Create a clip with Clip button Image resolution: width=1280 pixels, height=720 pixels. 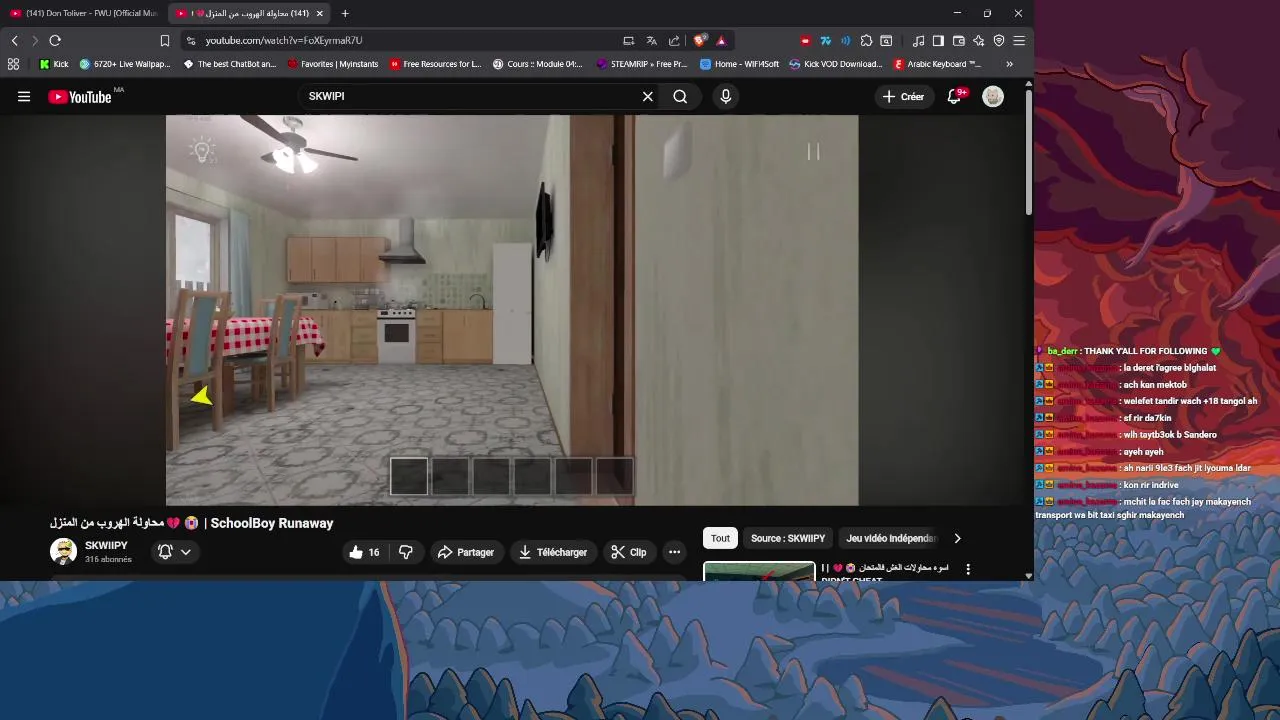pyautogui.click(x=629, y=552)
